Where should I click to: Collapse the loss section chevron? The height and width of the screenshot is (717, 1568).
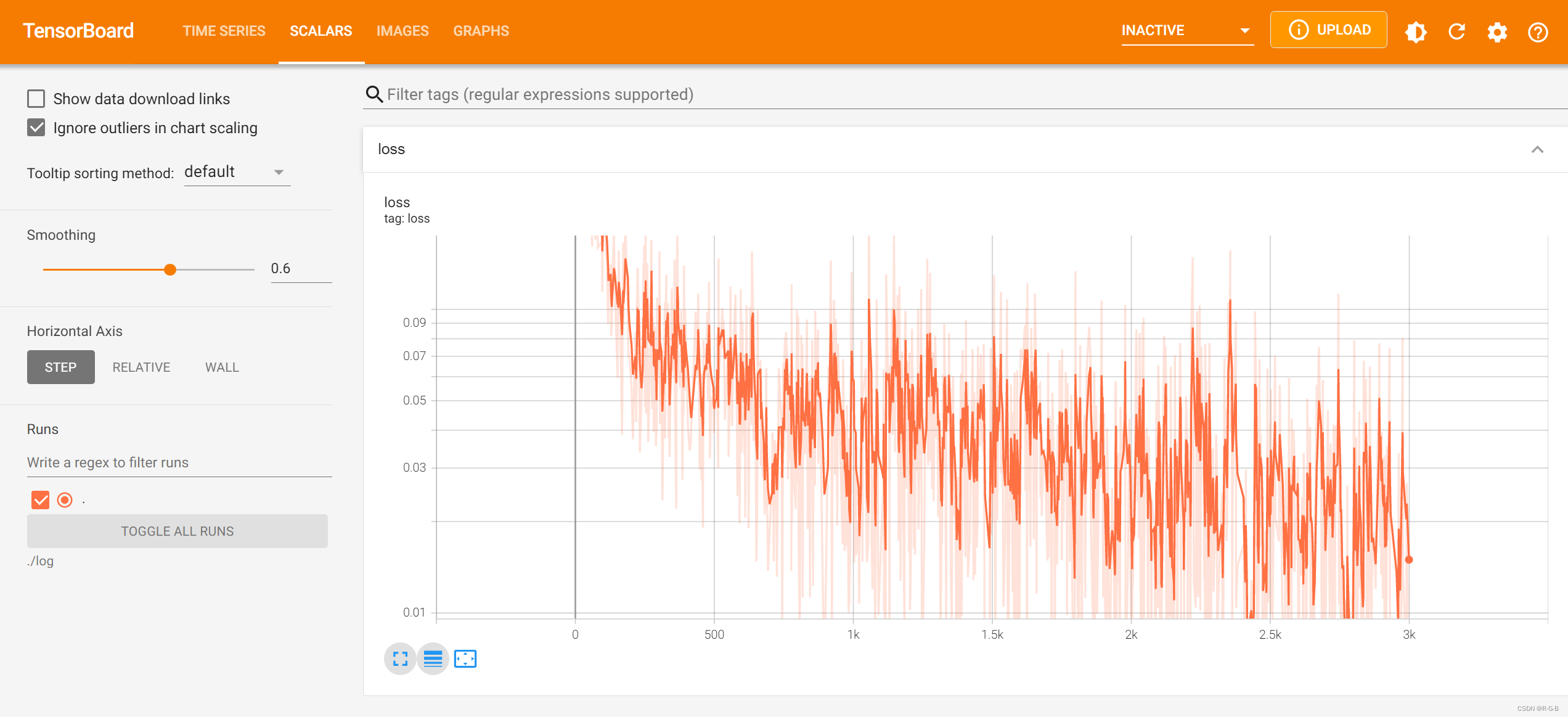[x=1537, y=150]
